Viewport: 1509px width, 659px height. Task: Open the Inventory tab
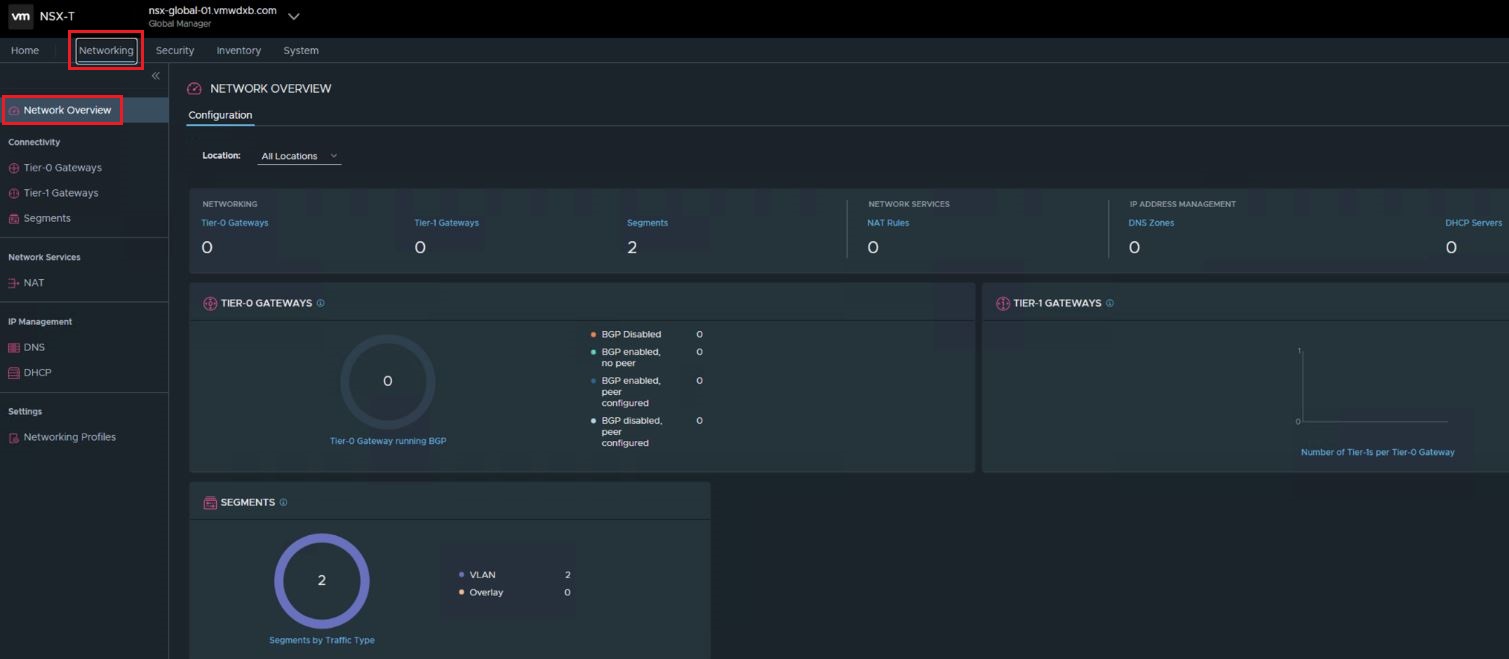click(x=238, y=50)
